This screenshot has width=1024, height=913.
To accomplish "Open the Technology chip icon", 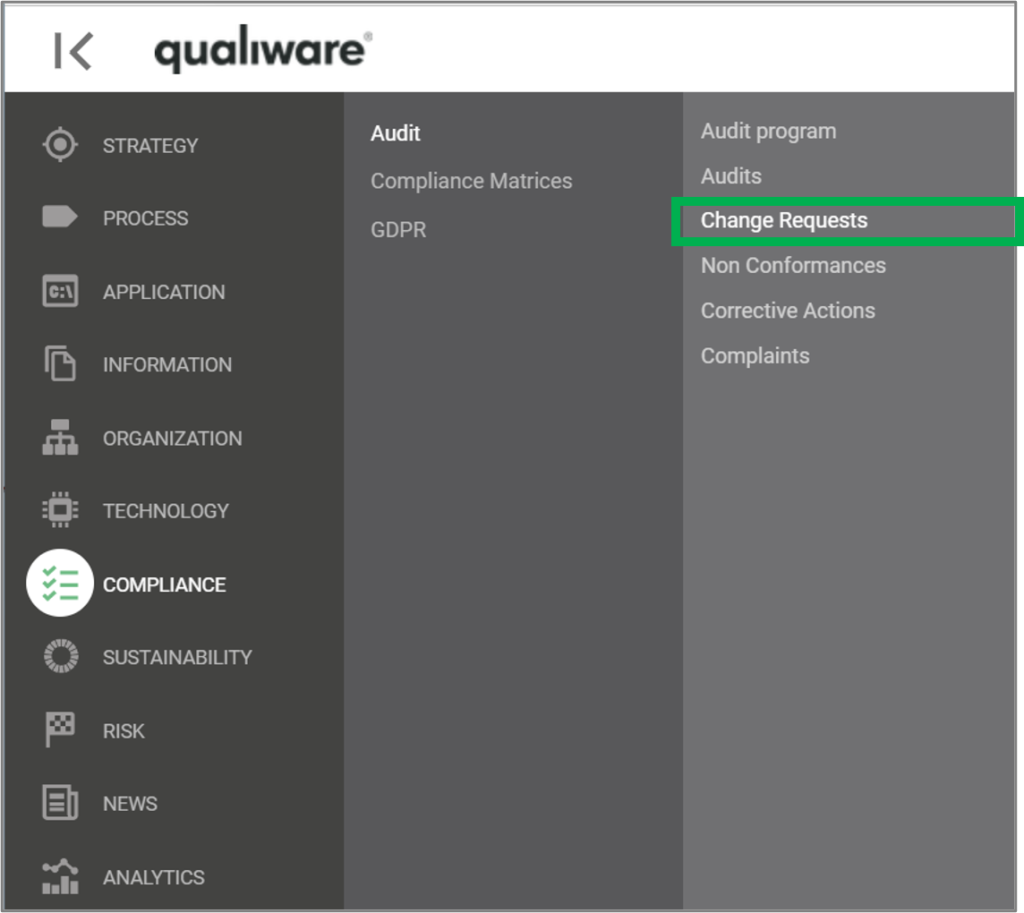I will coord(60,510).
